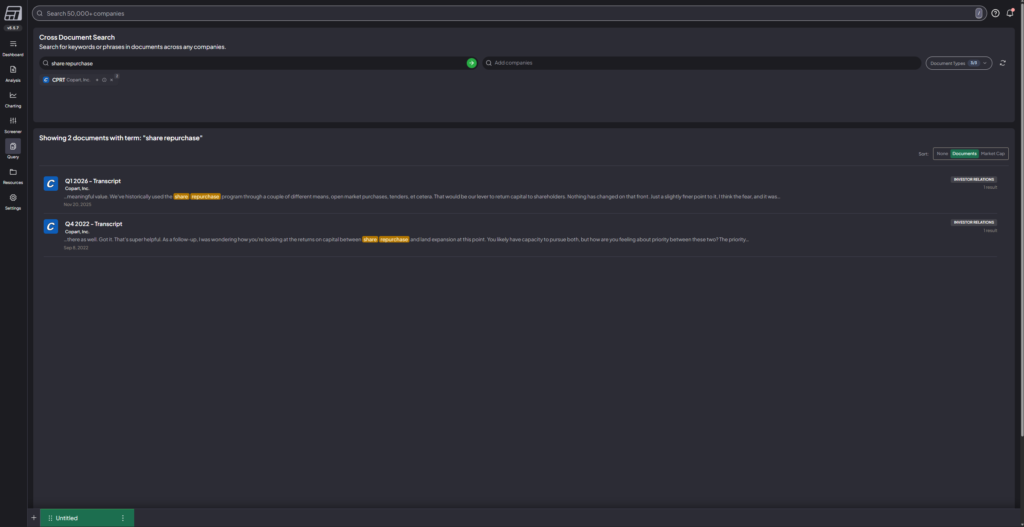Click the slash shortcut badge in search bar
This screenshot has height=527, width=1024.
coord(978,13)
